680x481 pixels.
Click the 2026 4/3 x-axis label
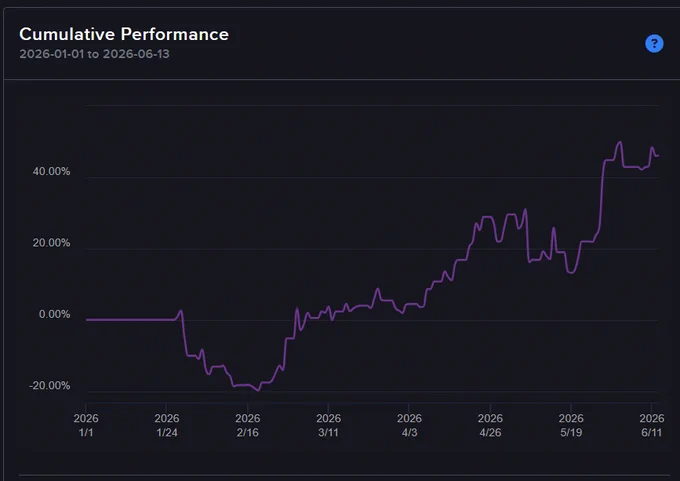pos(409,425)
